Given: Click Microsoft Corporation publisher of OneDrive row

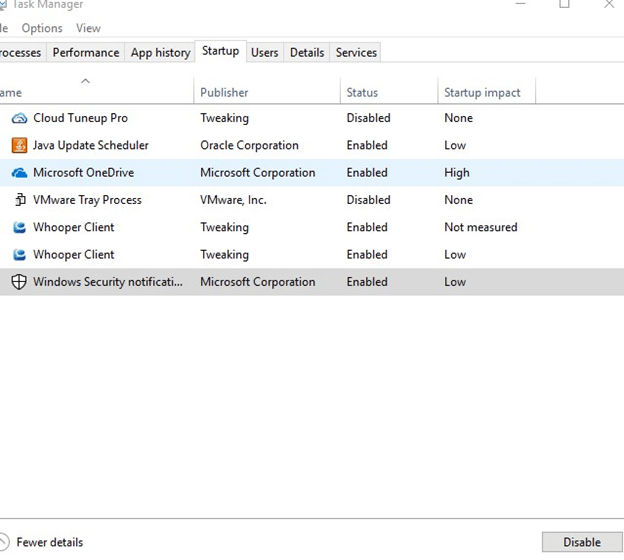Looking at the screenshot, I should [257, 173].
